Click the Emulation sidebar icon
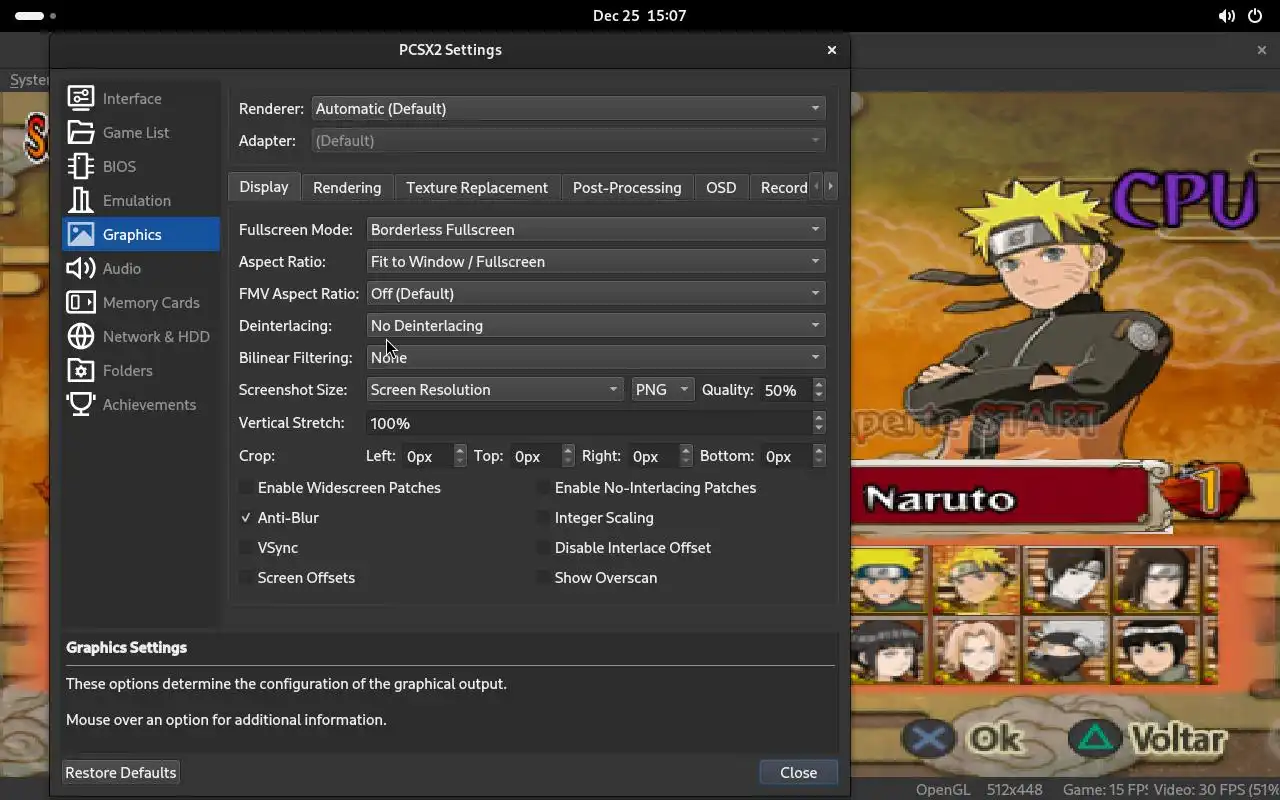The image size is (1280, 800). pyautogui.click(x=81, y=200)
